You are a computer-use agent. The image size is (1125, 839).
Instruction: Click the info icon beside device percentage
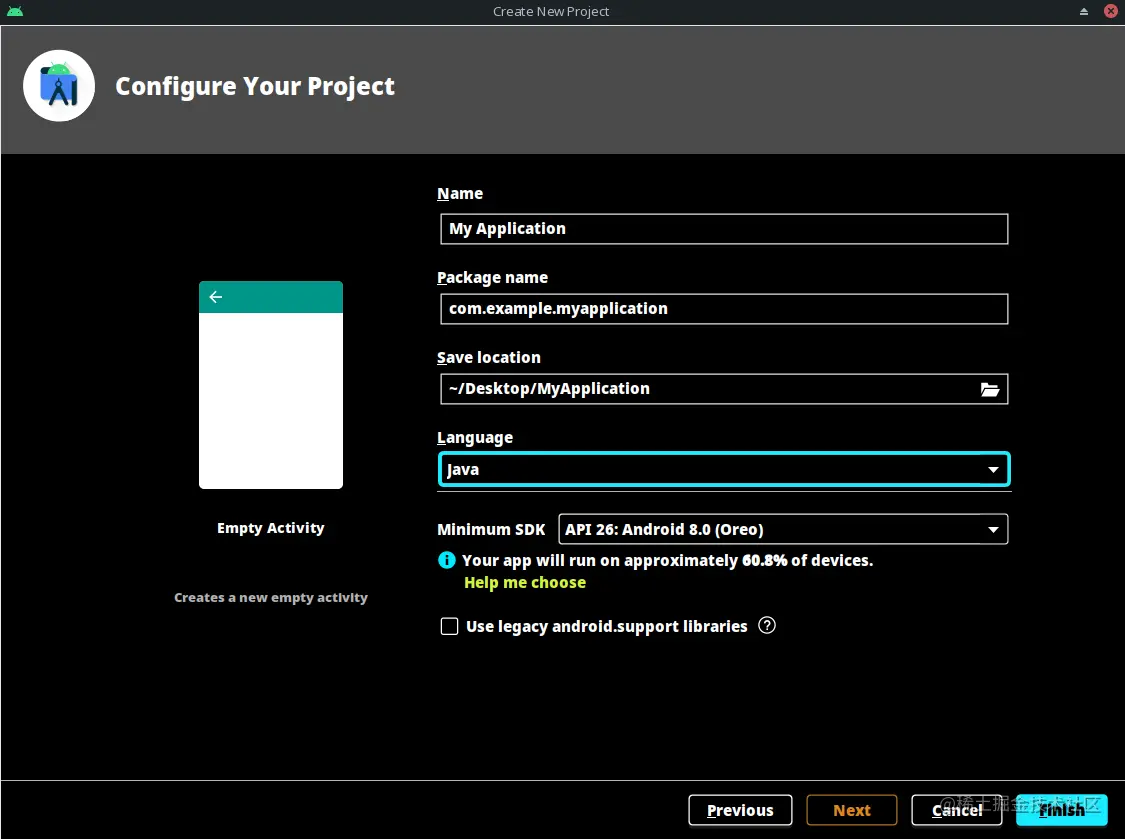click(x=446, y=560)
